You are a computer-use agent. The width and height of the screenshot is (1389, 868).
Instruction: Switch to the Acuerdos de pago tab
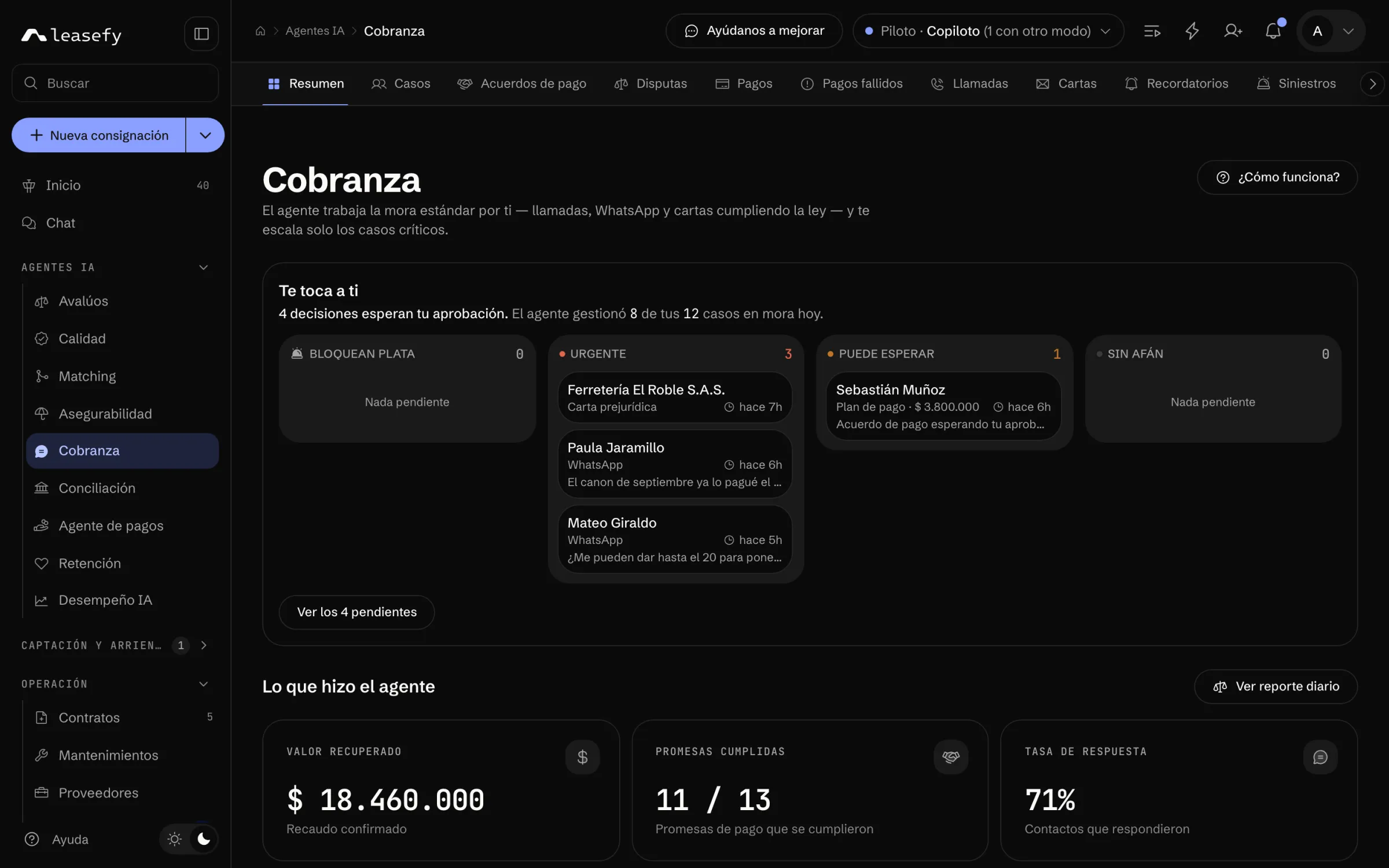point(521,84)
